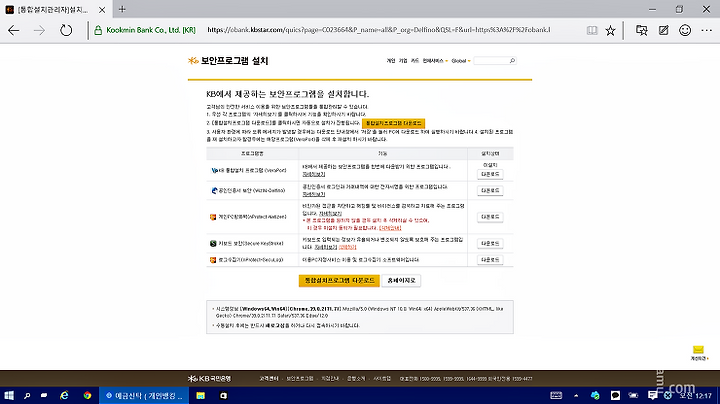This screenshot has width=720, height=404.
Task: Go back to the previous page
Action: click(x=14, y=30)
